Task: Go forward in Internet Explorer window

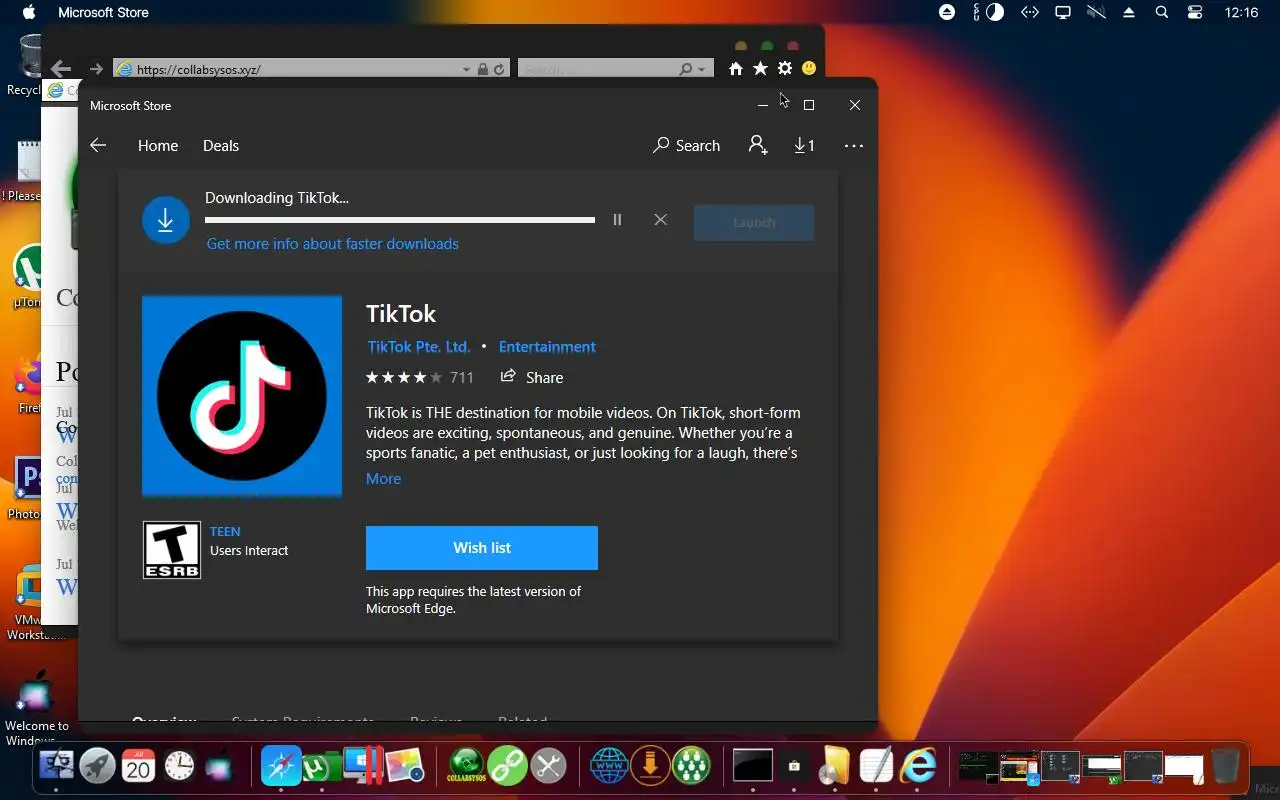Action: pos(96,69)
